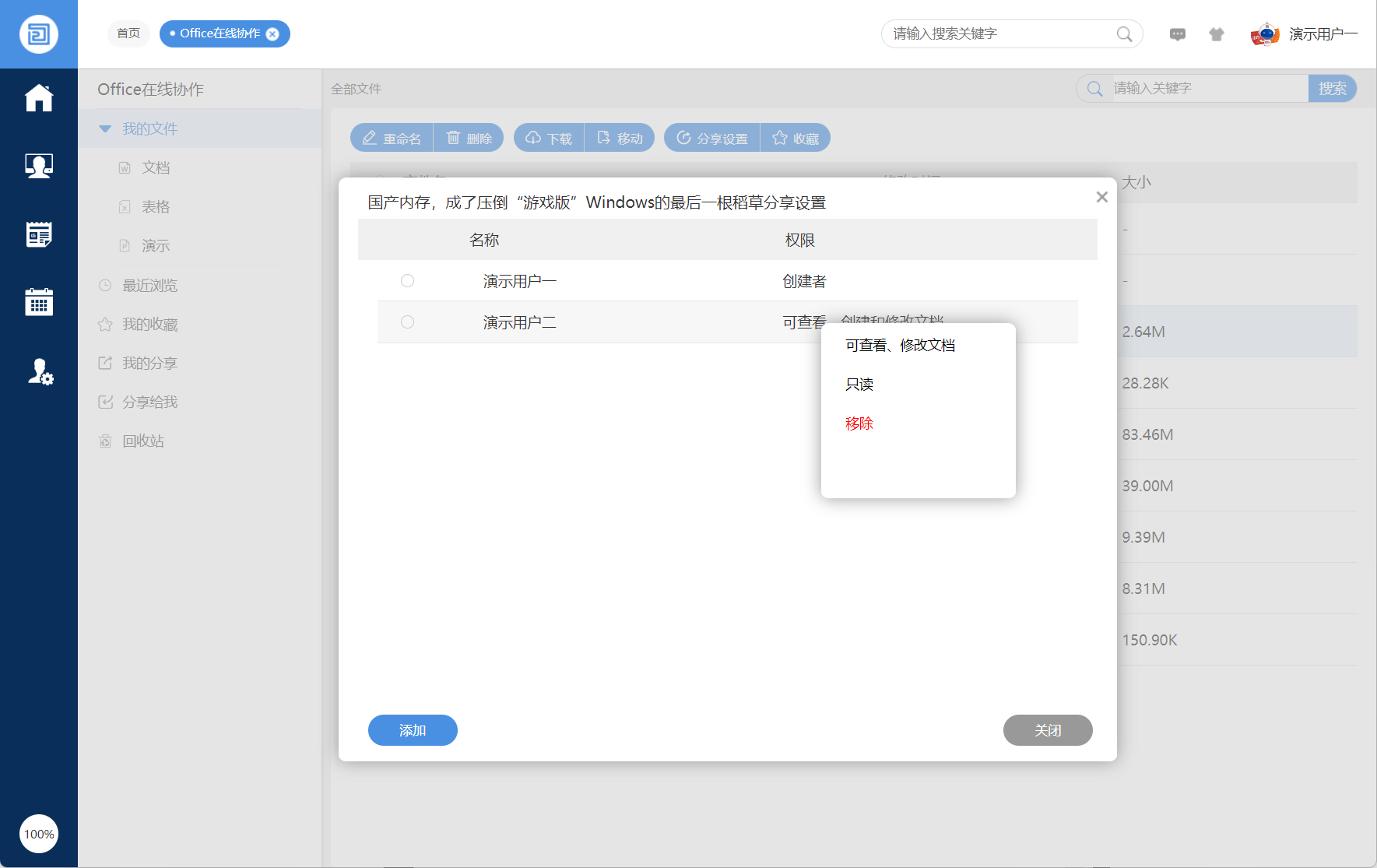Open the calendar icon in sidebar
The image size is (1377, 868).
tap(39, 302)
